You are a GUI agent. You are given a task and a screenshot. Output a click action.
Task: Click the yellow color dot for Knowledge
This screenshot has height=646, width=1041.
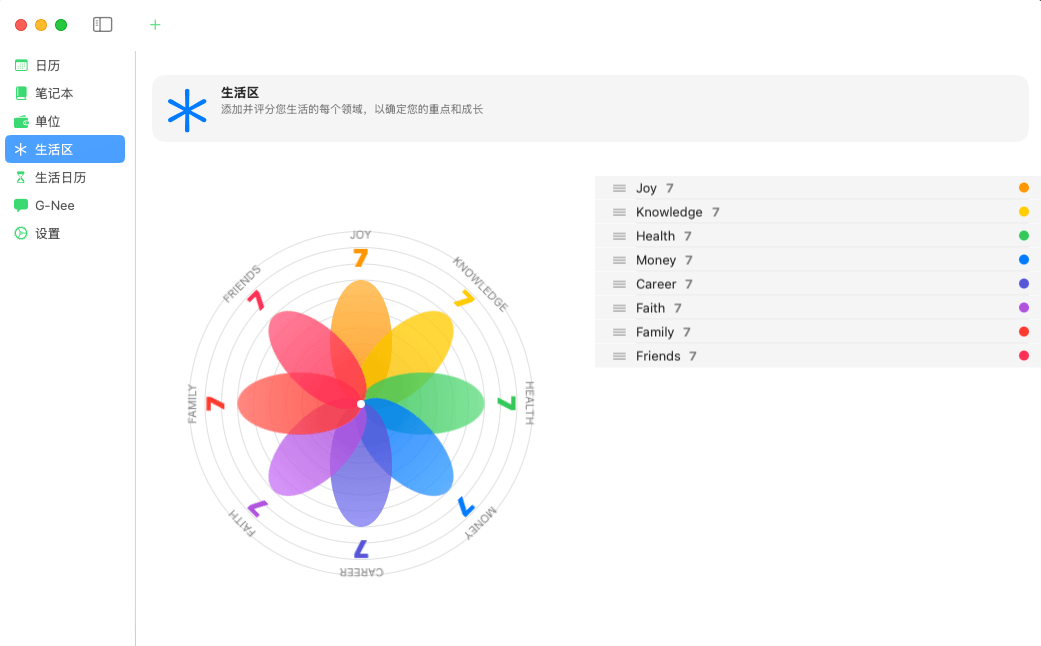(1023, 212)
